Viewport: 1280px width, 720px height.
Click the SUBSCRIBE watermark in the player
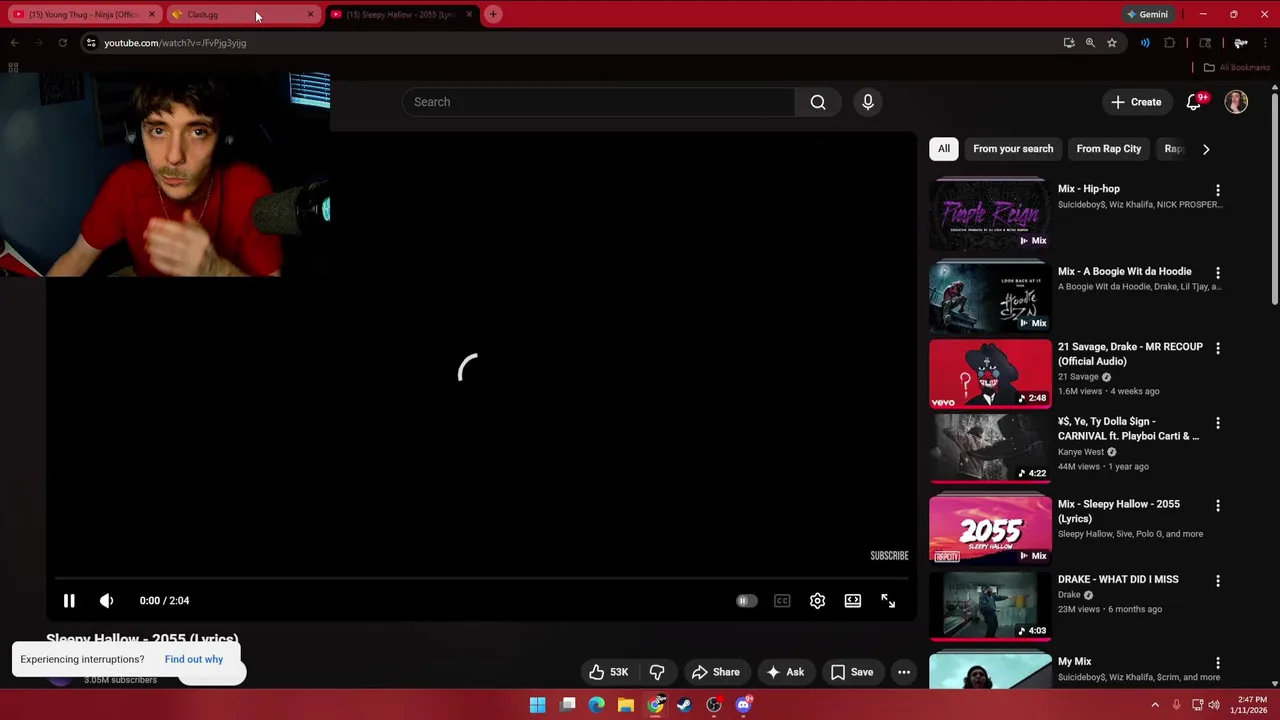pyautogui.click(x=889, y=556)
